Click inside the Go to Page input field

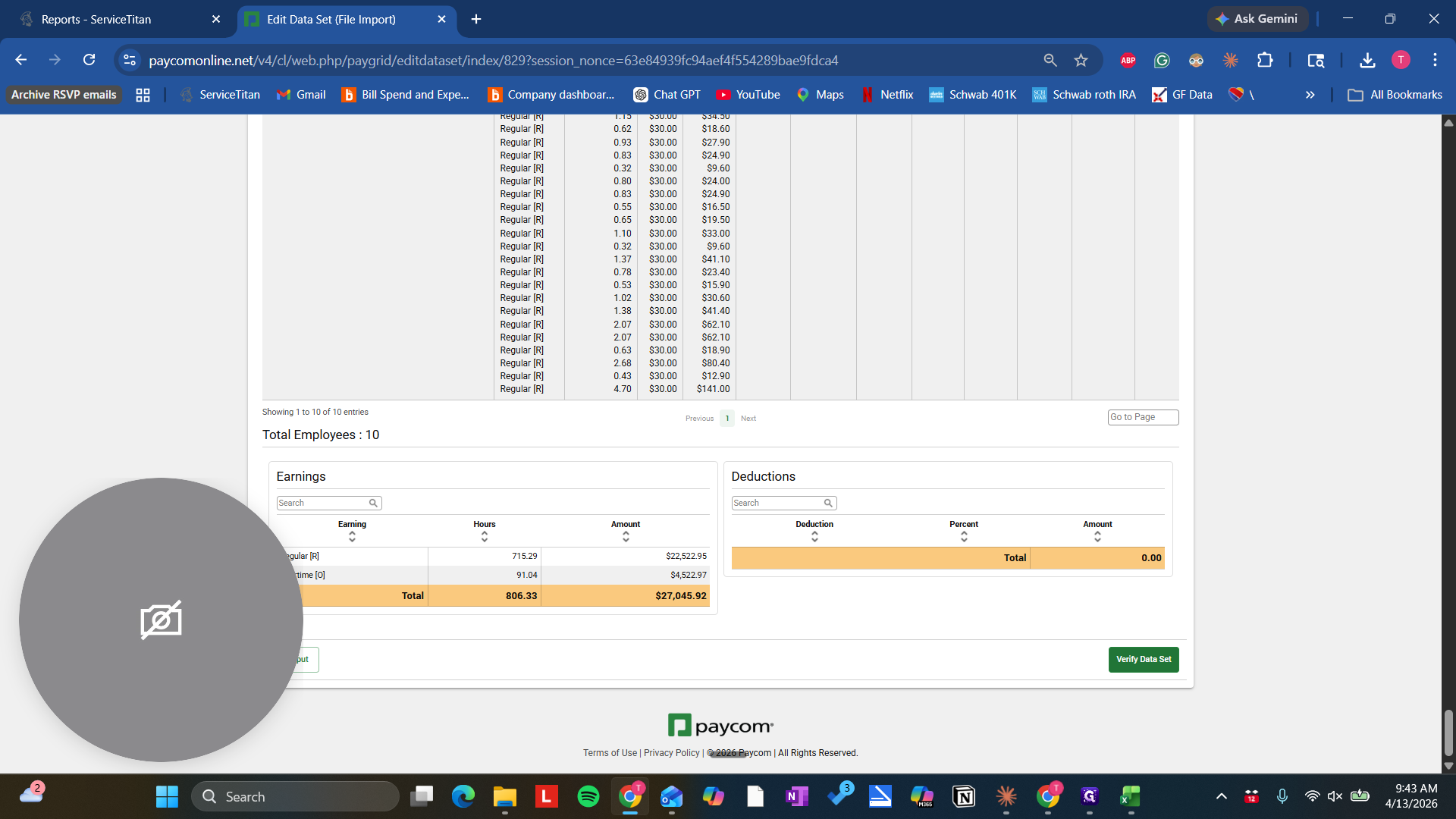pyautogui.click(x=1143, y=416)
